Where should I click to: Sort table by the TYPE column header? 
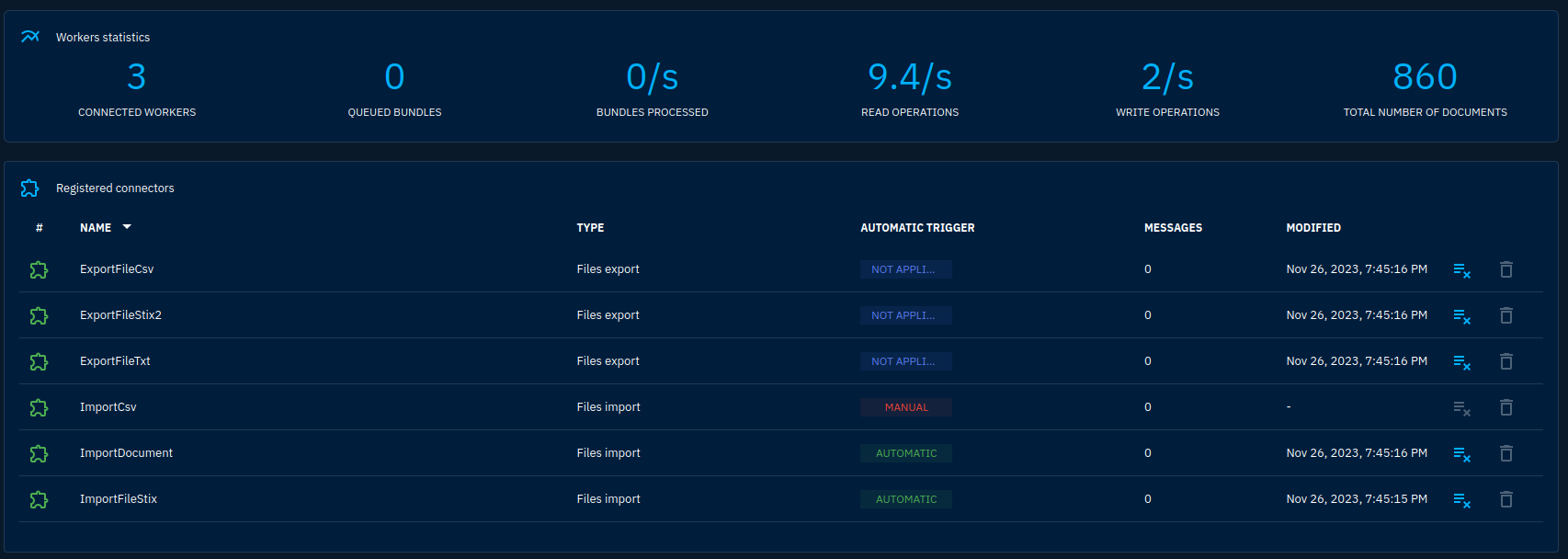pyautogui.click(x=590, y=228)
